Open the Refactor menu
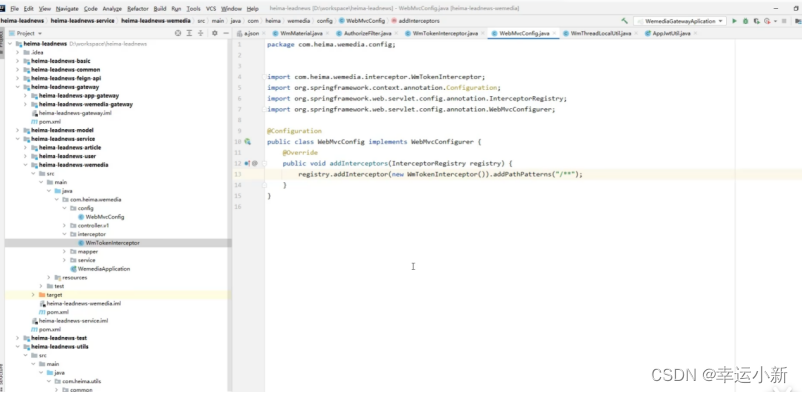Viewport: 803px width, 393px height. 138,9
